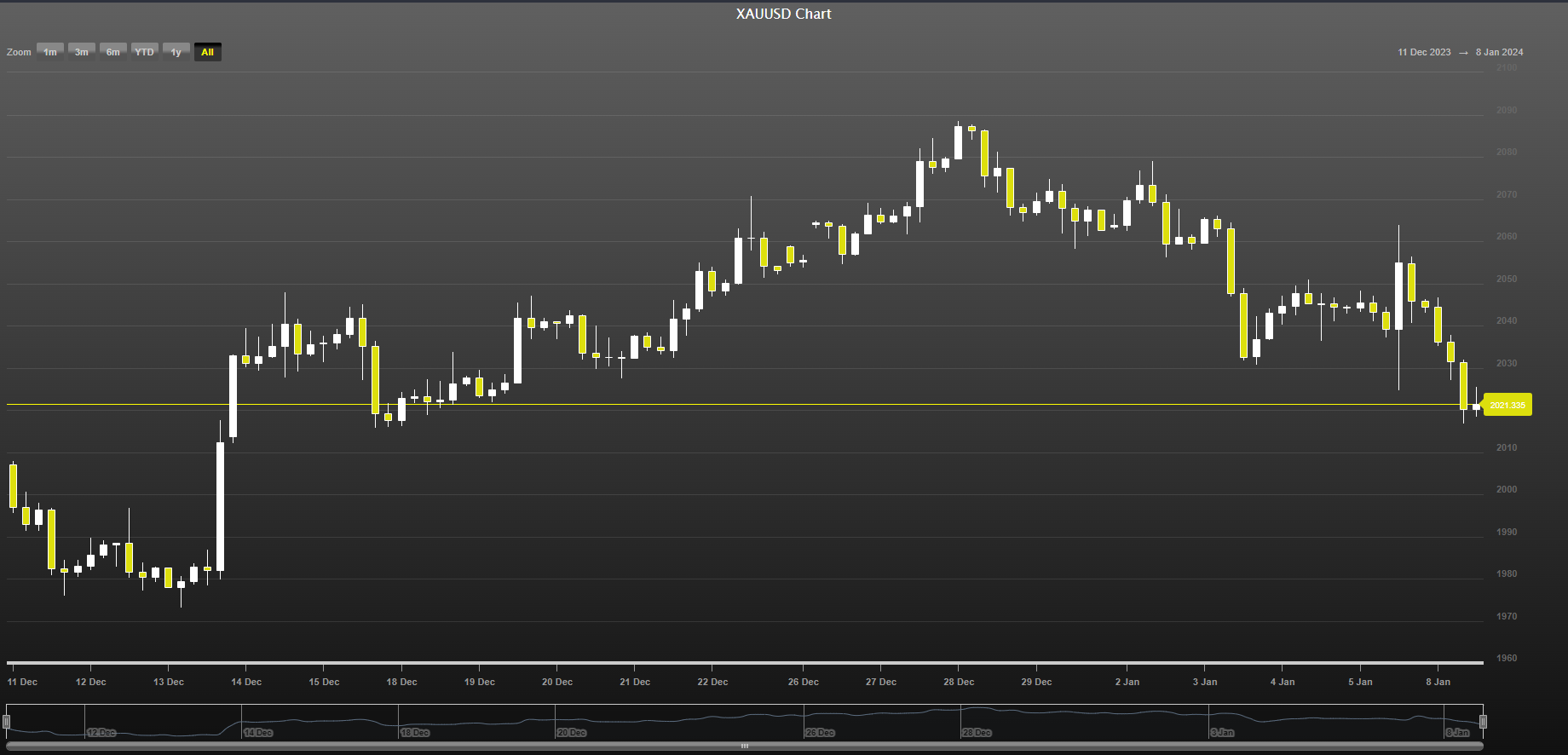Screen dimensions: 1568x755
Task: Choose the 6m zoom range
Action: tap(113, 52)
